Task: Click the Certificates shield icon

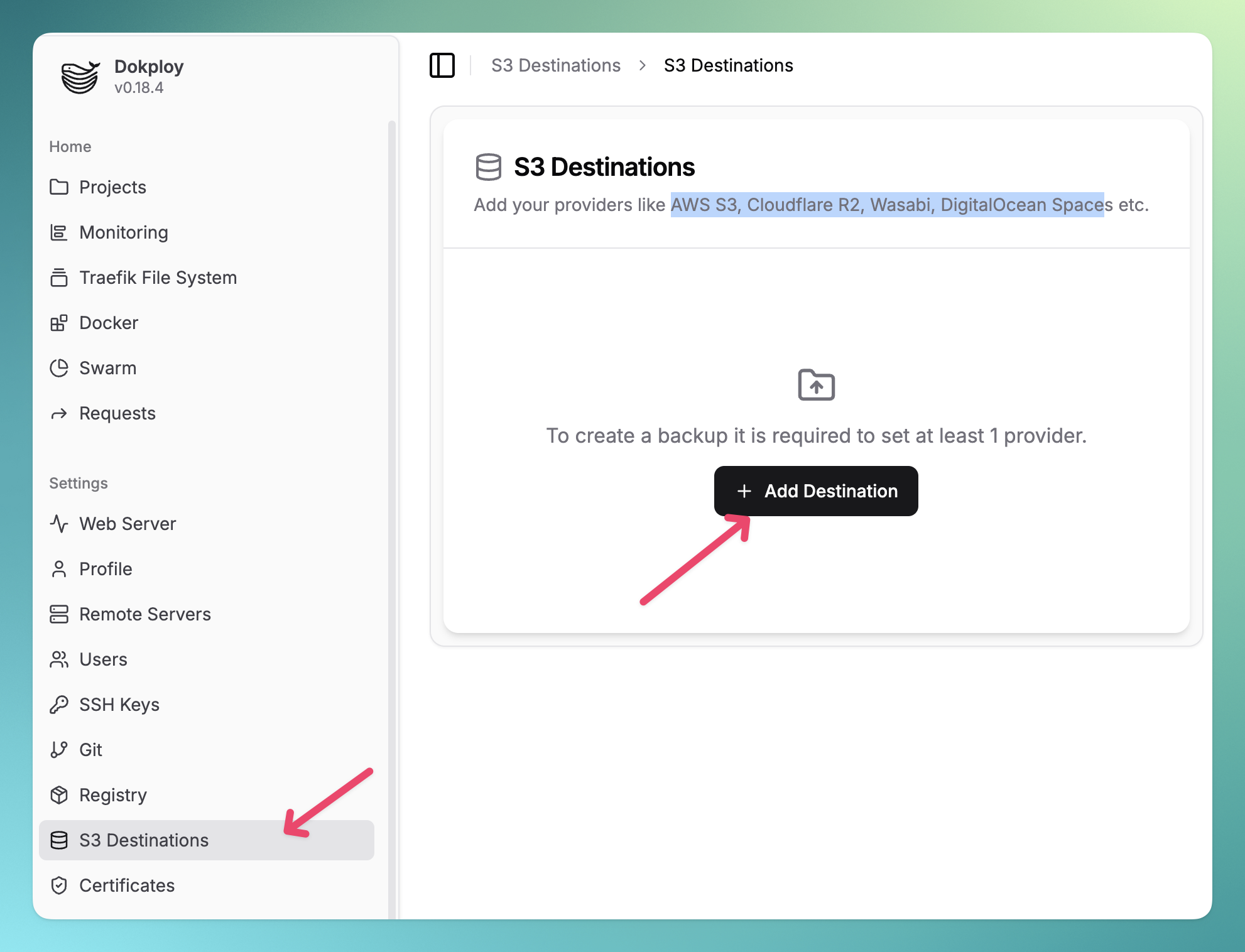Action: 59,885
